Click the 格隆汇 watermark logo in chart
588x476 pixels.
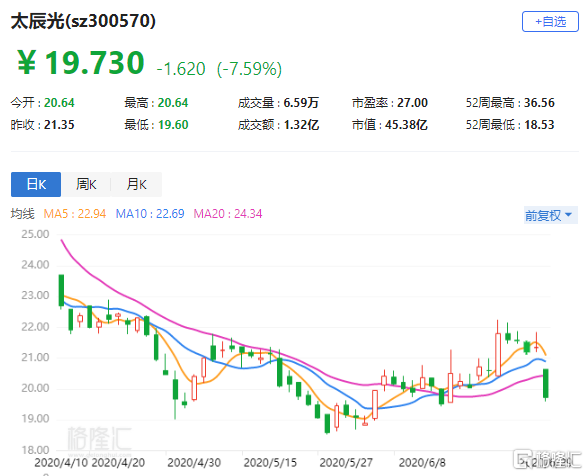click(99, 438)
